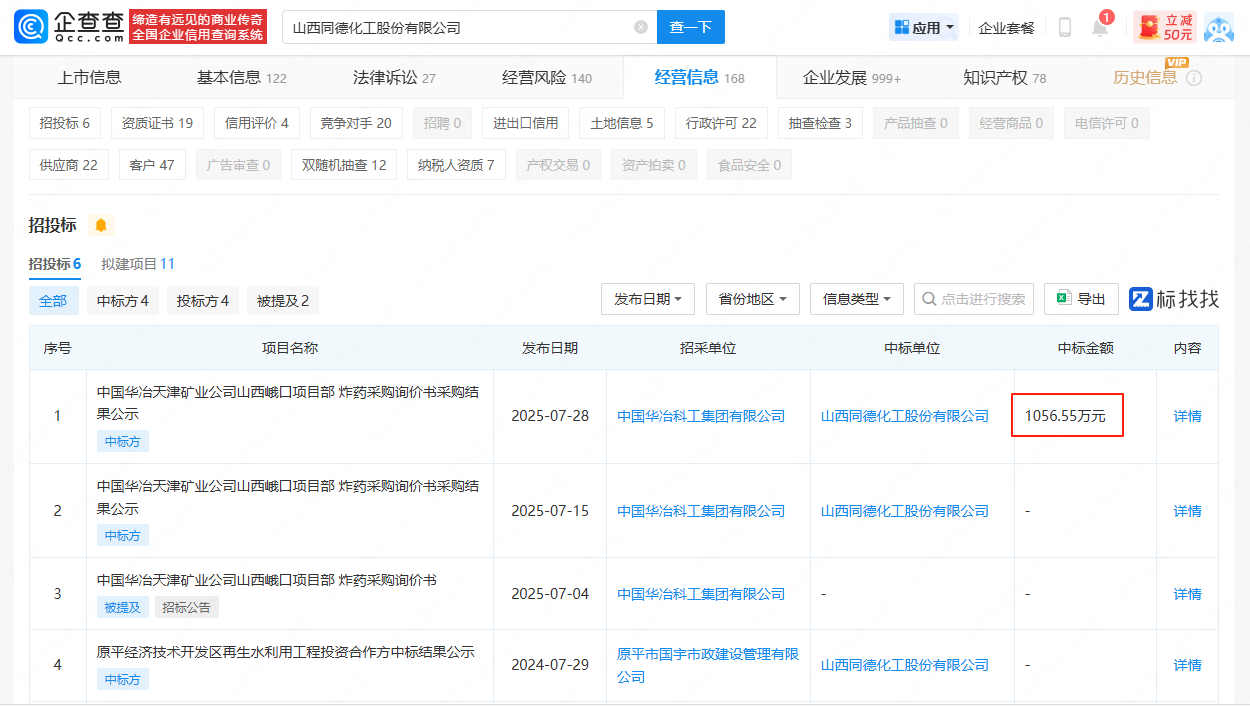Select the 招投标 6 sub-tab

coord(55,264)
